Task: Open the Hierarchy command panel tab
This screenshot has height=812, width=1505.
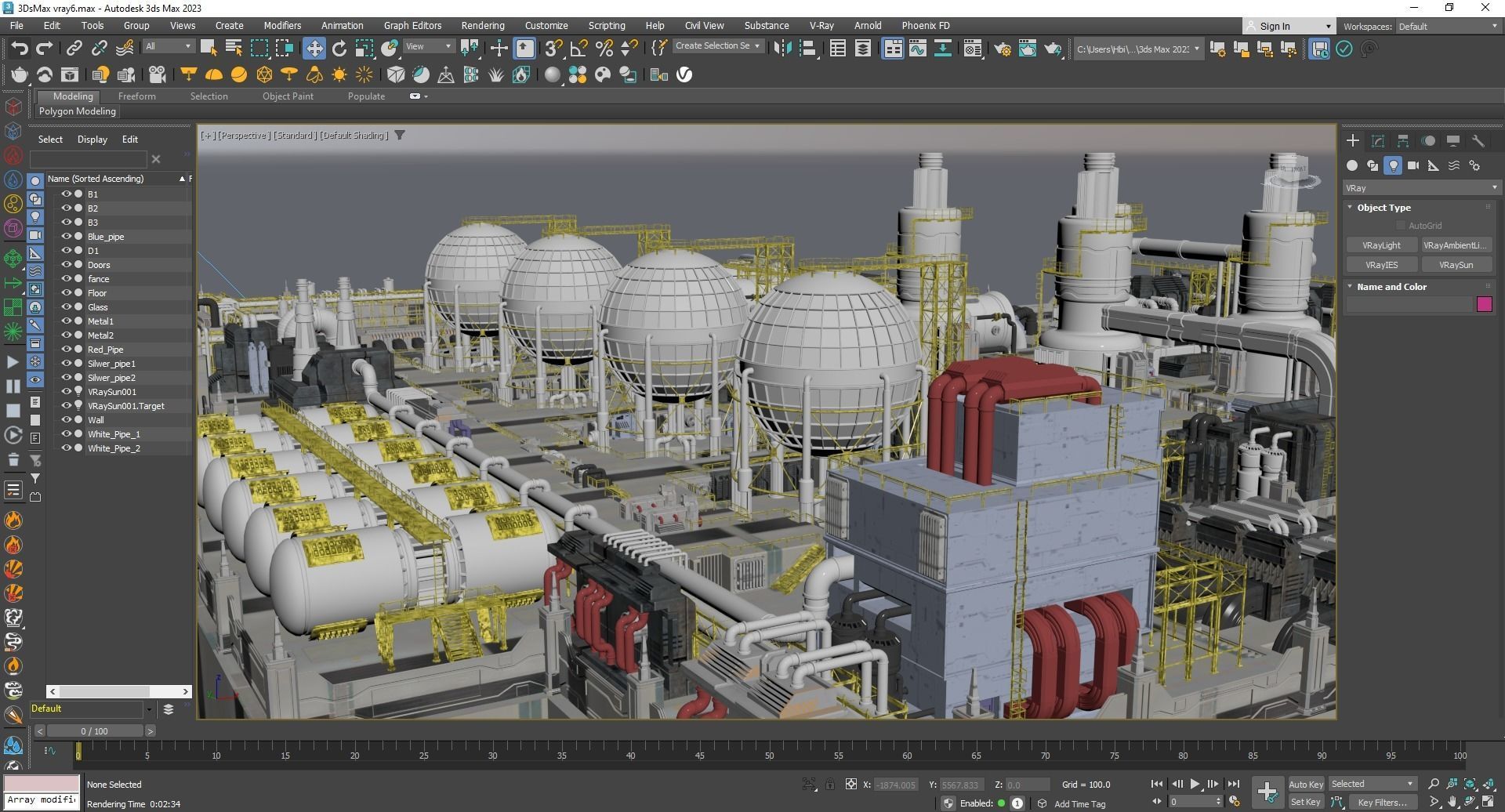Action: point(1403,141)
